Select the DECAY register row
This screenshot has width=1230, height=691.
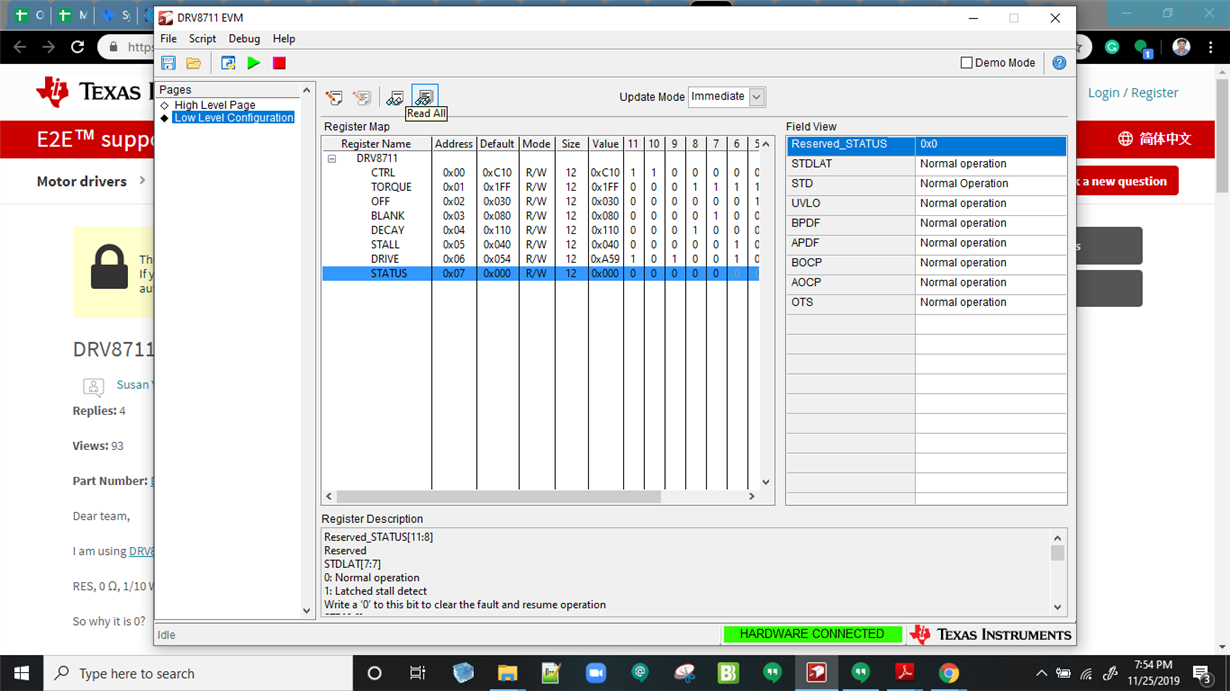point(541,230)
